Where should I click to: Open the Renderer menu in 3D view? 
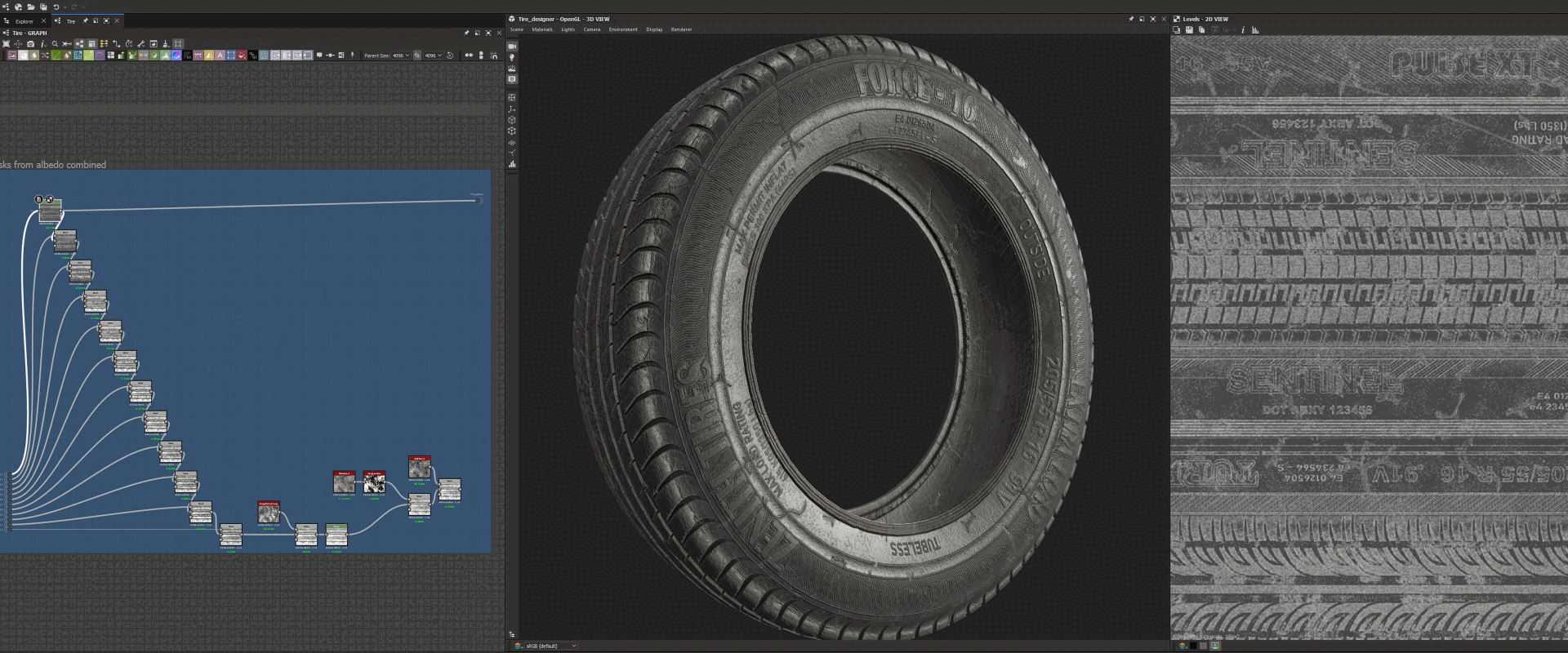tap(681, 29)
